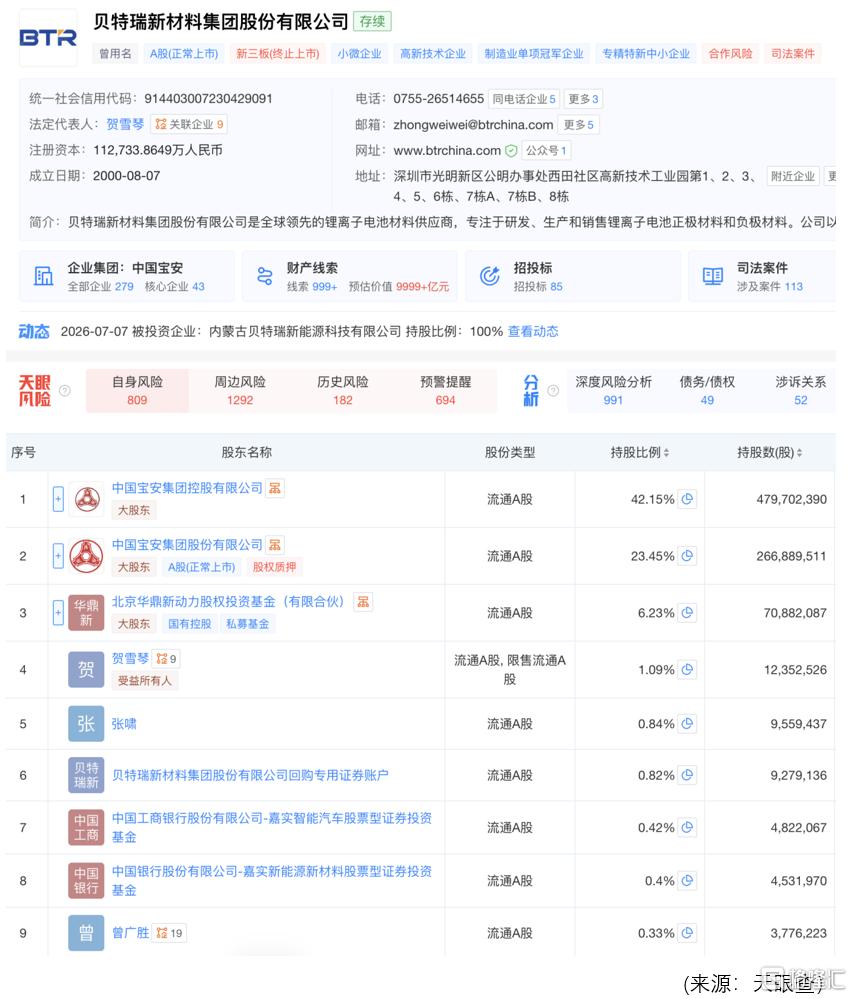
Task: Expand shareholder row 北京华鼎新动力股权投资基金
Action: (58, 613)
